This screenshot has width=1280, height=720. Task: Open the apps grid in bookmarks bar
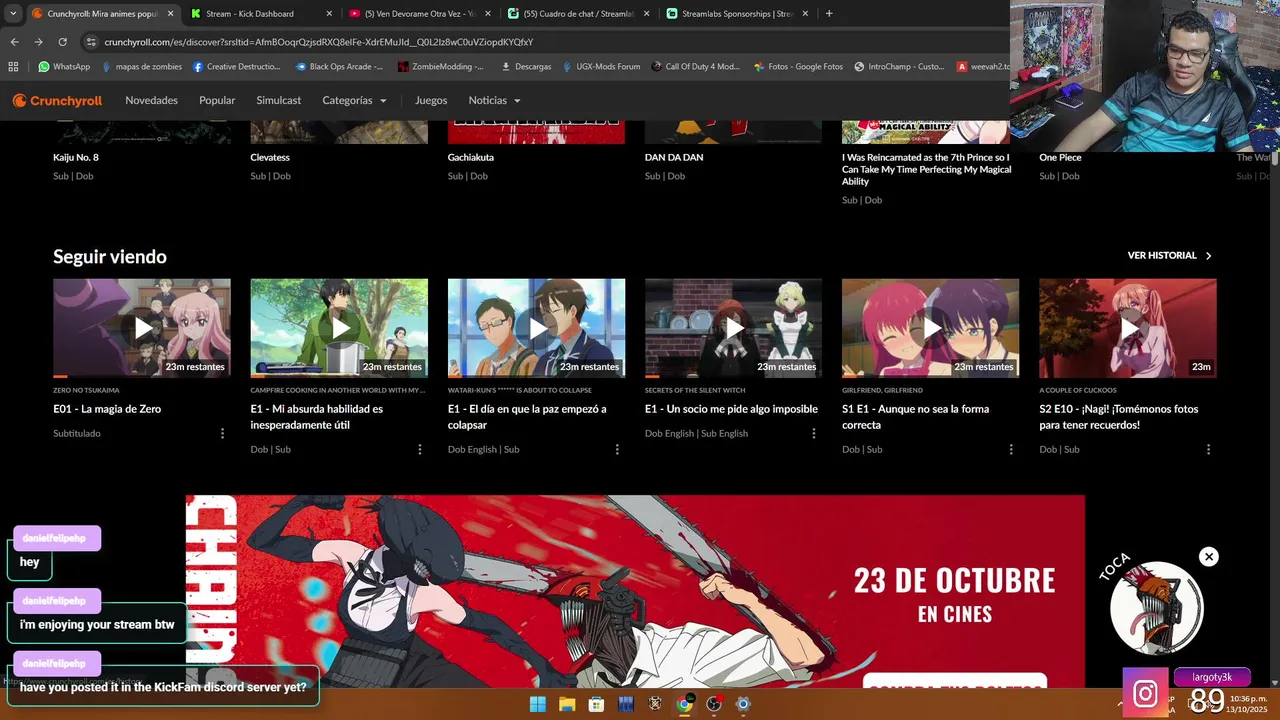coord(13,67)
